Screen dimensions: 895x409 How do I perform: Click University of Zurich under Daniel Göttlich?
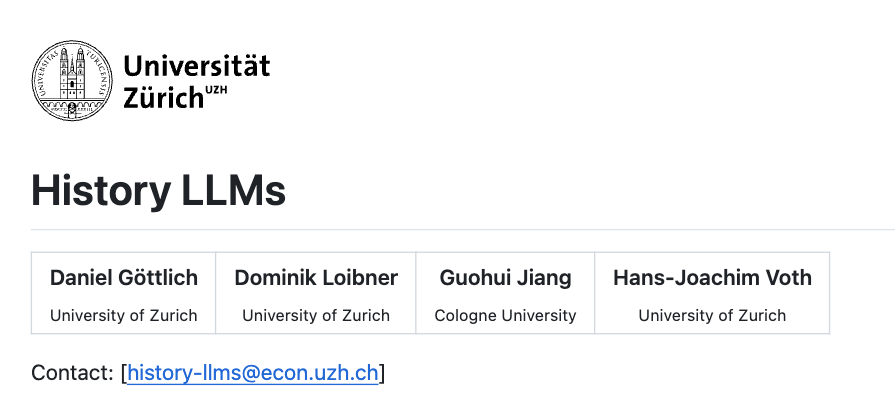coord(124,315)
